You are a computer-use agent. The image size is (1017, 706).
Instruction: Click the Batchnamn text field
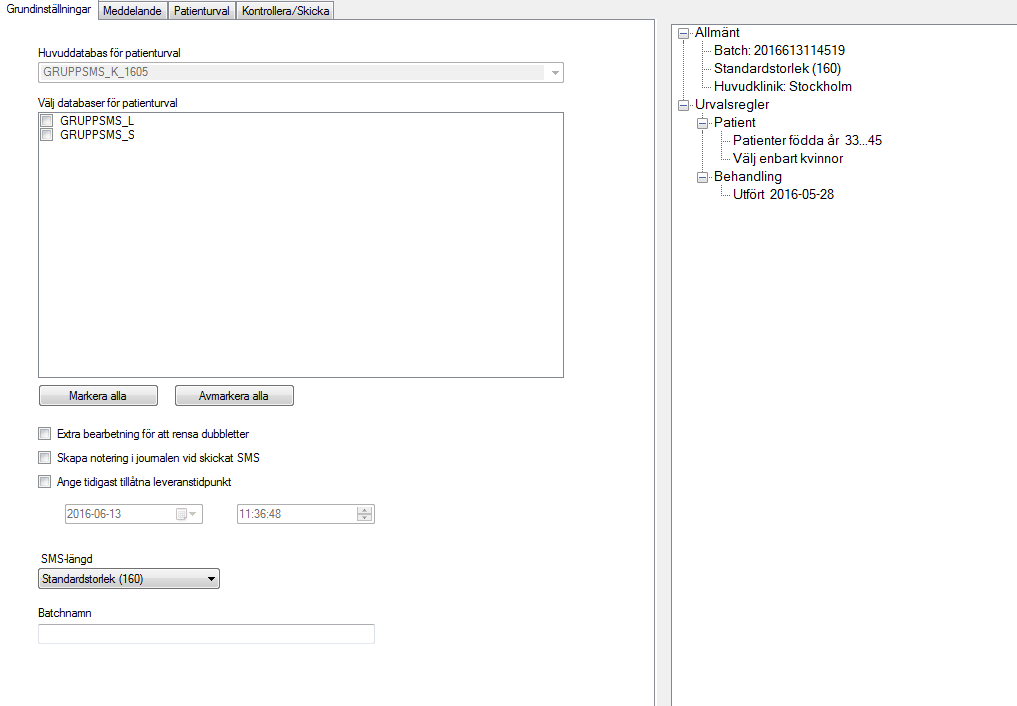click(x=206, y=634)
